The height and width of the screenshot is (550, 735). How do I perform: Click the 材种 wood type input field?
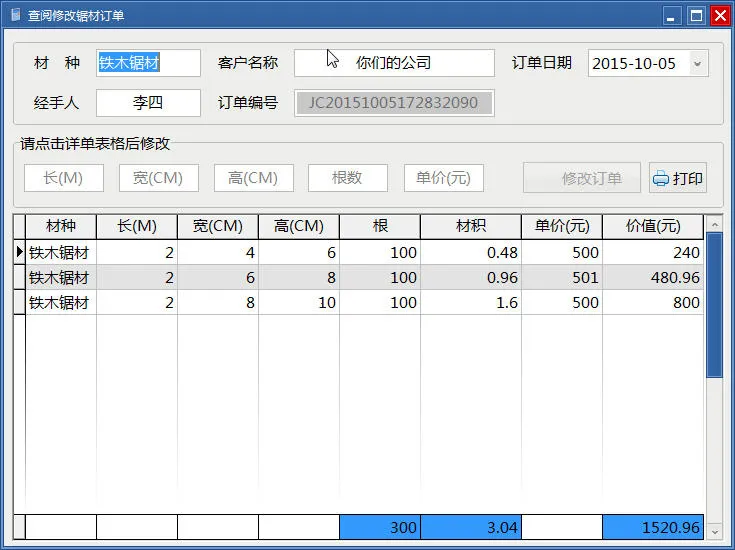coord(148,63)
